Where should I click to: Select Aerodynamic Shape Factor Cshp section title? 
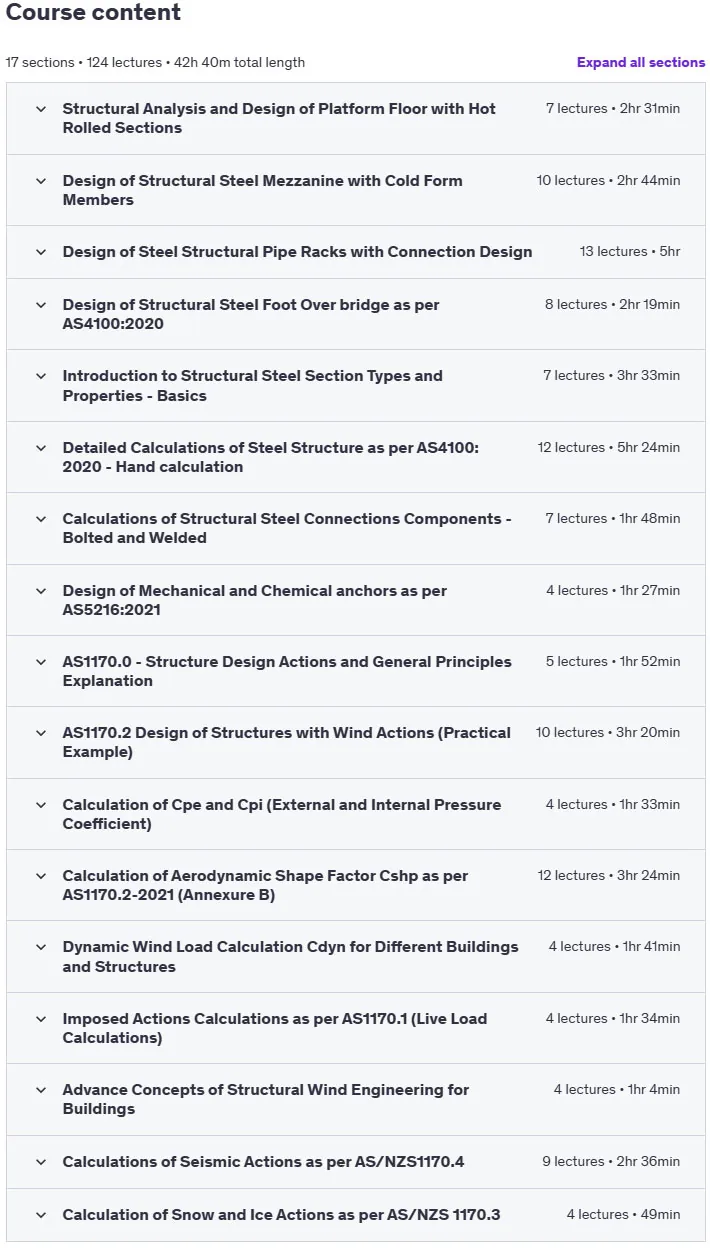tap(265, 885)
